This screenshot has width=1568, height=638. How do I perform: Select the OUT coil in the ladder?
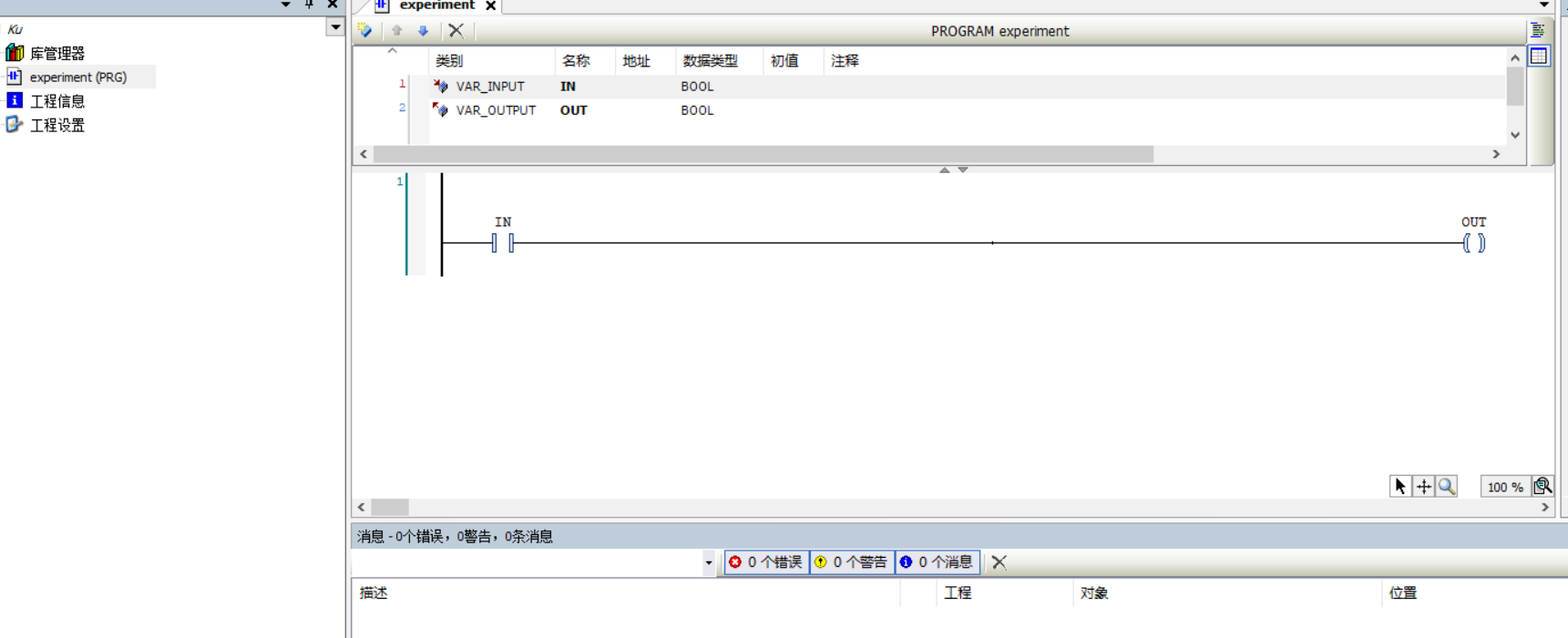[x=1474, y=242]
